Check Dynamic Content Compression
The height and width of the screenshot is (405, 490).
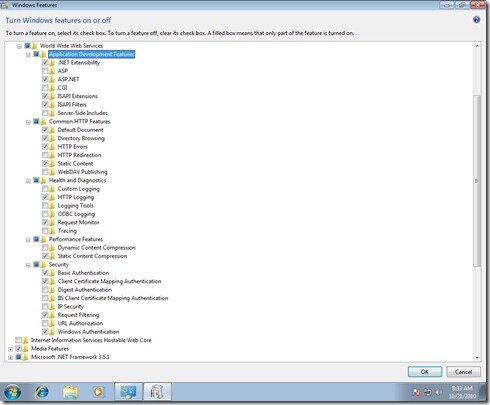point(45,248)
